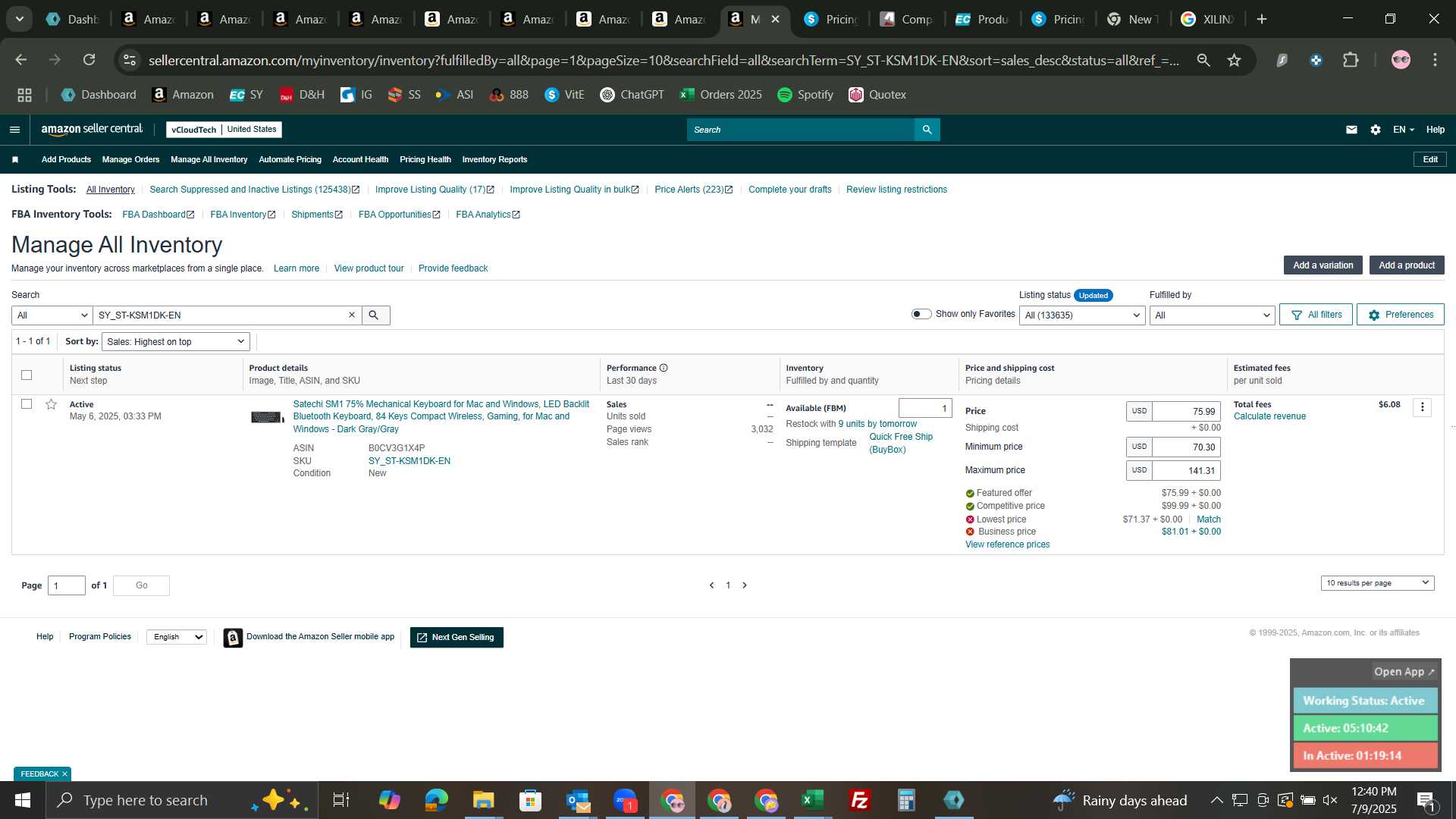Reload the browser page
1456x819 pixels.
click(89, 60)
